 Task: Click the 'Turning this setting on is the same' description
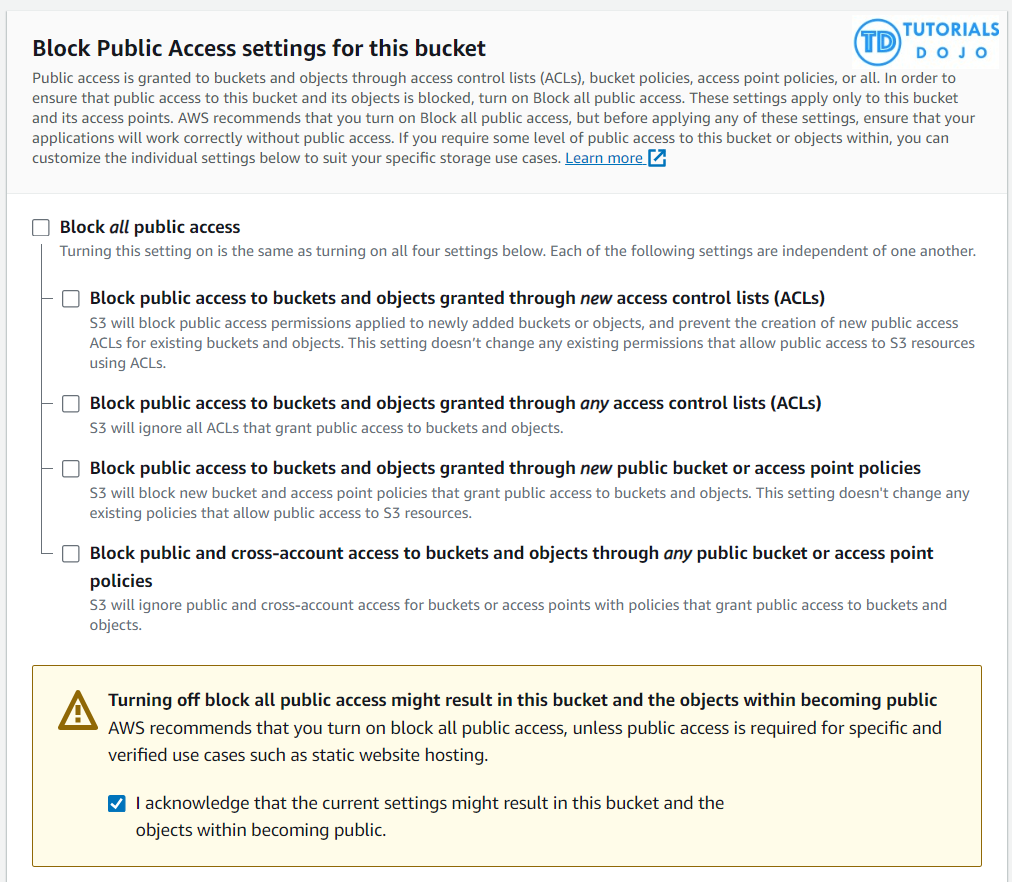pyautogui.click(x=517, y=251)
